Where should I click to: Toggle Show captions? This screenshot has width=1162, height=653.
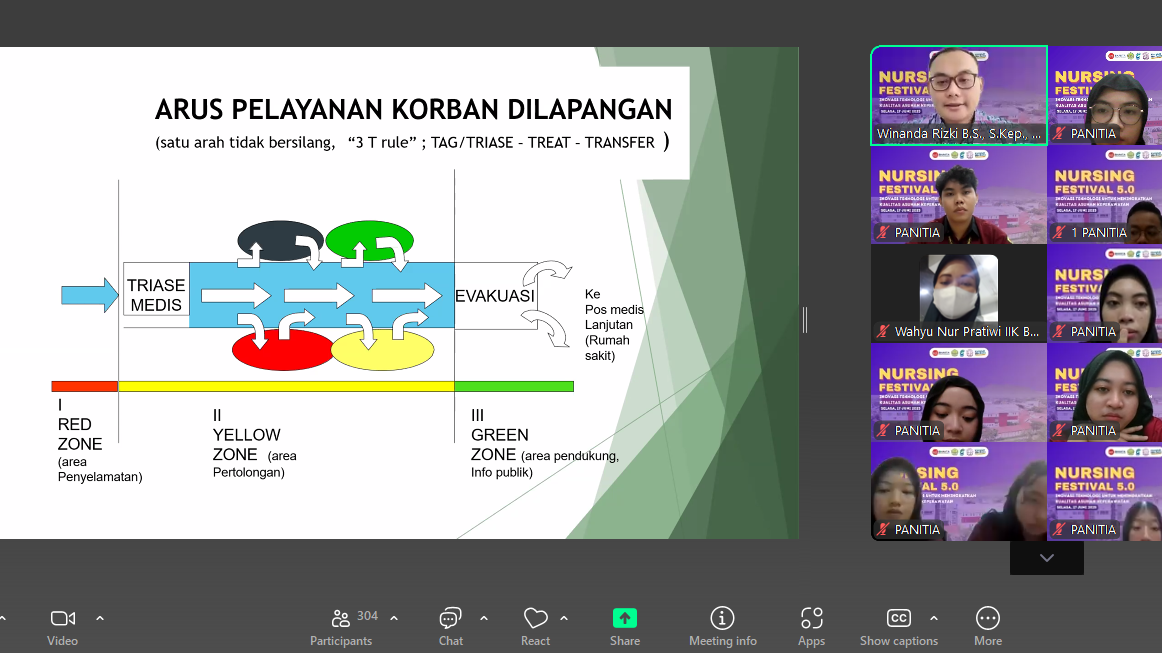click(898, 627)
